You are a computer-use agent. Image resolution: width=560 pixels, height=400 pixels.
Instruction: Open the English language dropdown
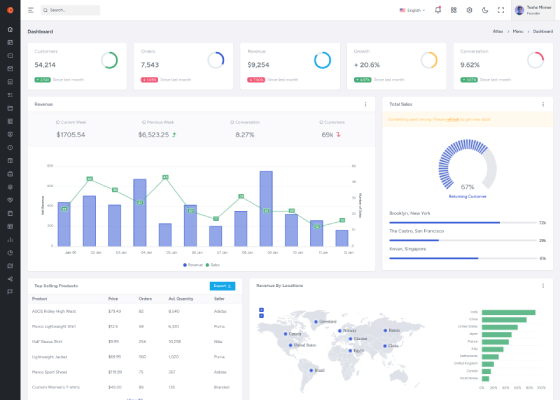pos(412,10)
